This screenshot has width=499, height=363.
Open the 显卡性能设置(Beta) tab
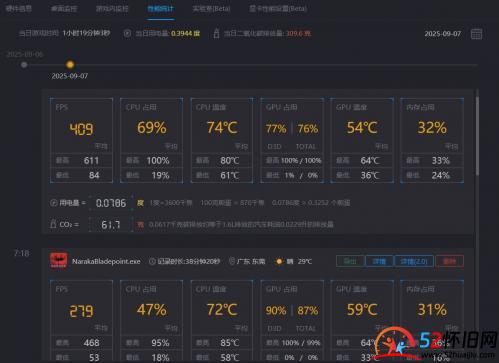pyautogui.click(x=278, y=9)
